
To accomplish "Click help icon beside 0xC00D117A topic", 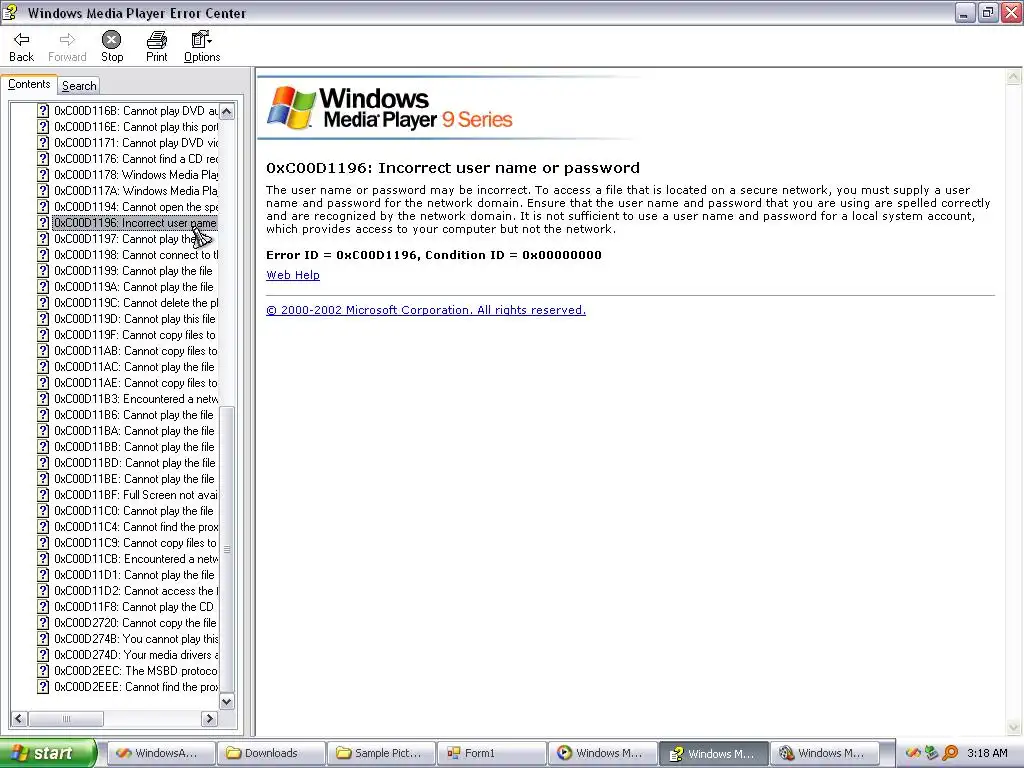I will click(x=43, y=191).
